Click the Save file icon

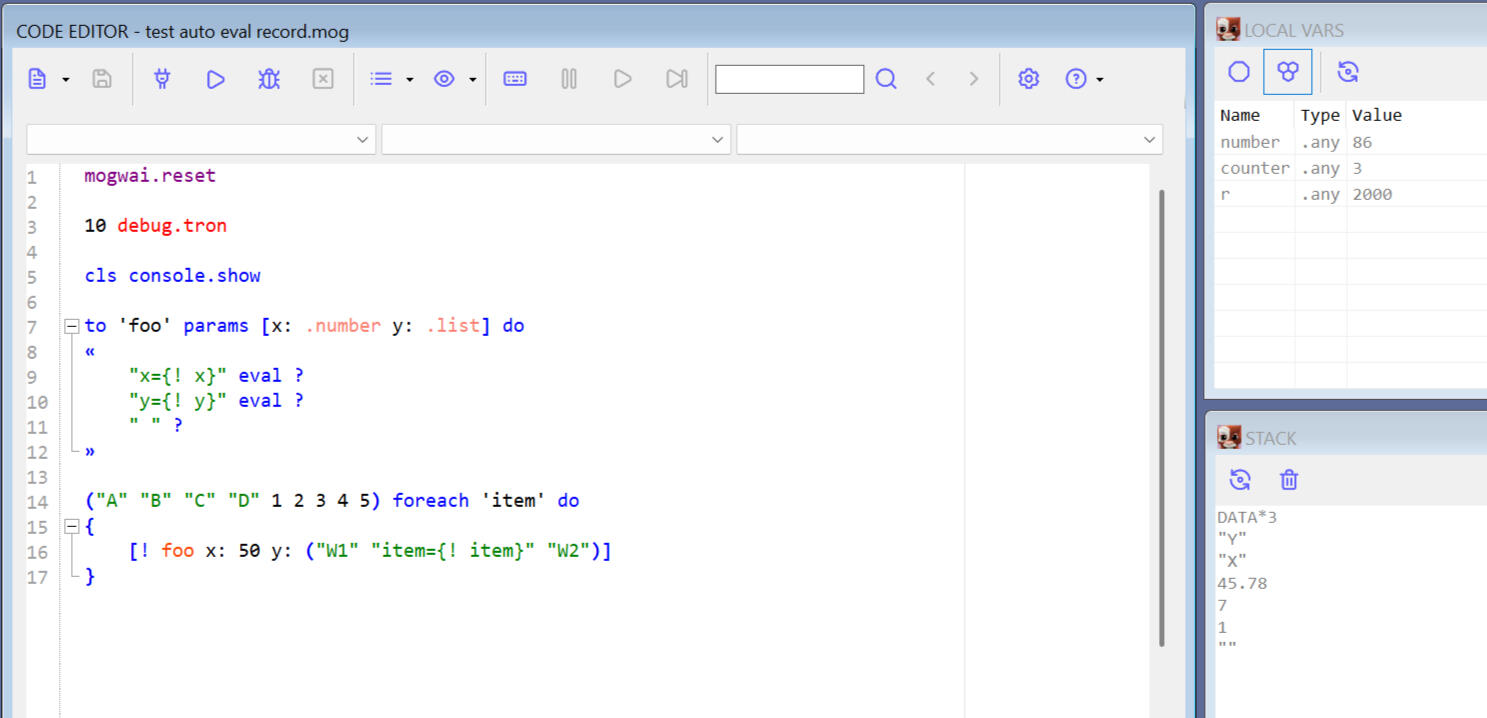pos(102,79)
